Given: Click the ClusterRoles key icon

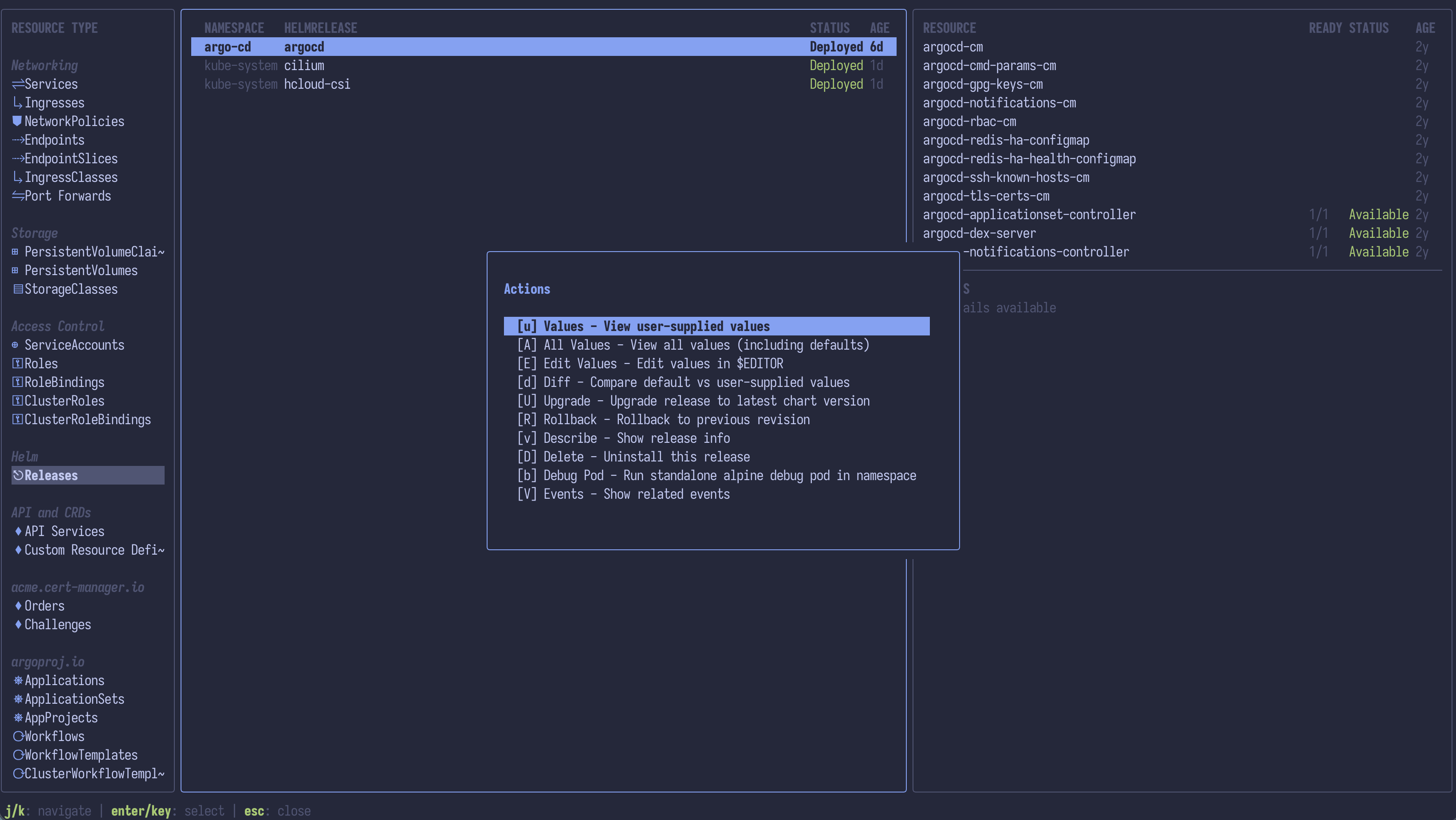Looking at the screenshot, I should coord(17,401).
